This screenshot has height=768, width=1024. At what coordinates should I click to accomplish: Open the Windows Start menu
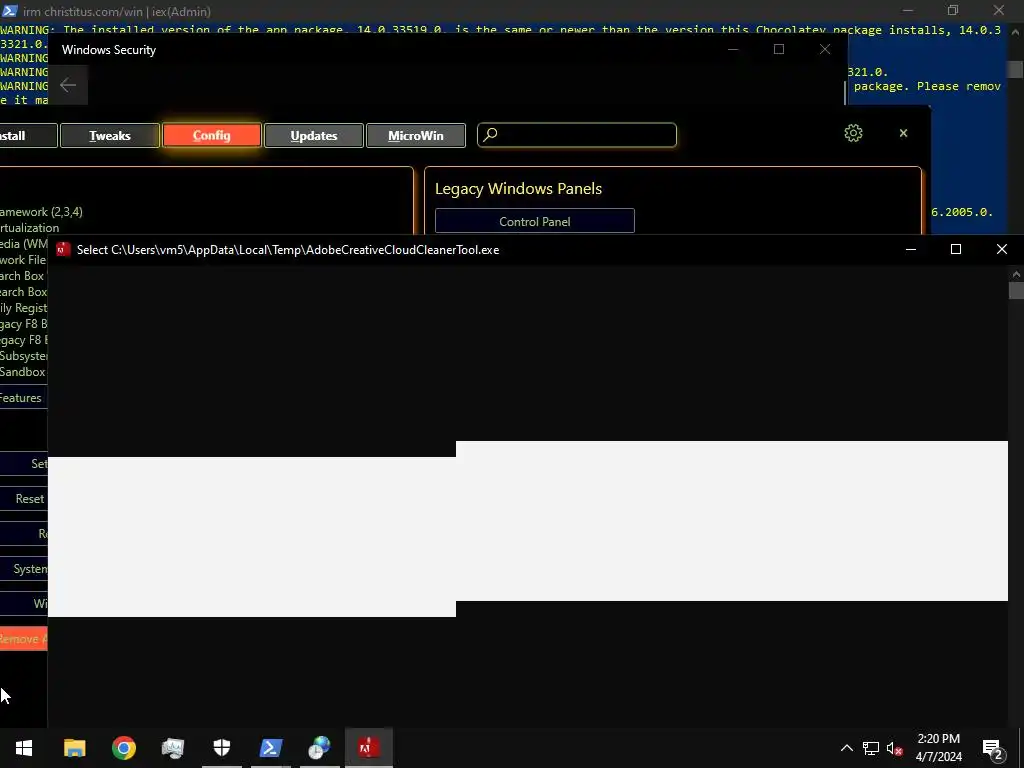click(24, 748)
